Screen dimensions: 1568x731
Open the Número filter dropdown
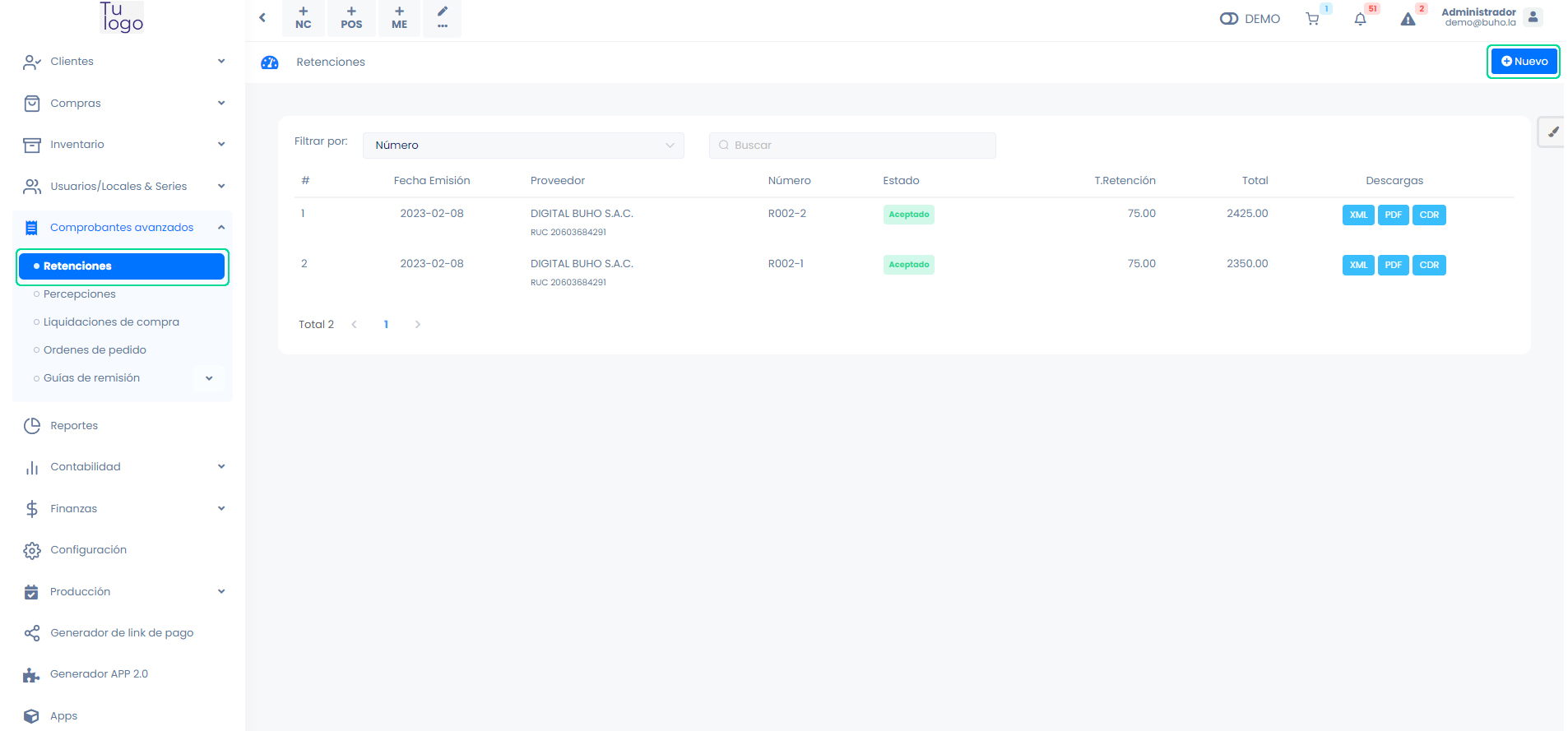(523, 146)
